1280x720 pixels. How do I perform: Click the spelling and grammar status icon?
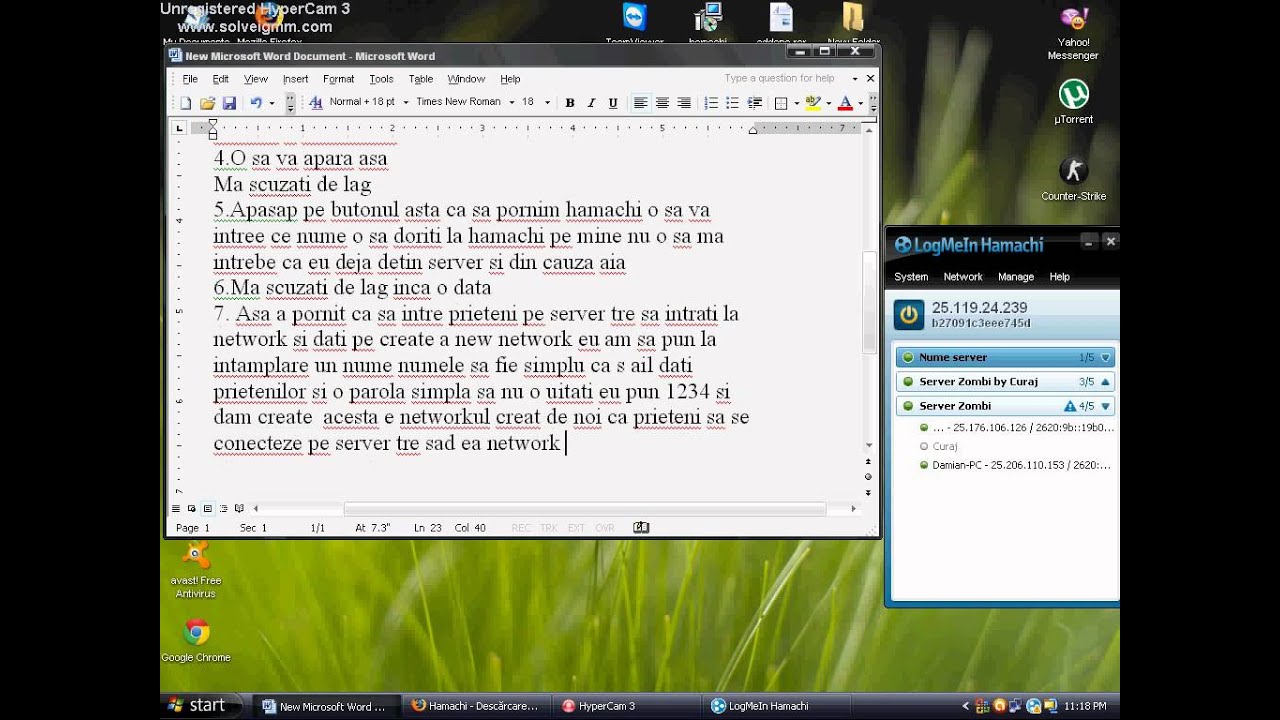[641, 527]
